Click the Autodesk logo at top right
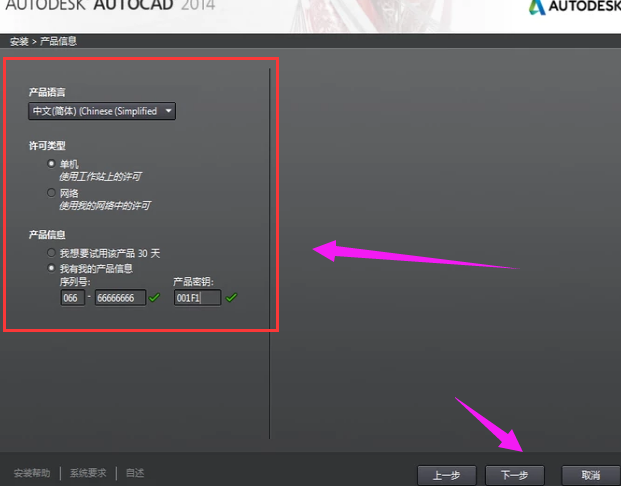The width and height of the screenshot is (621, 486). coord(574,9)
